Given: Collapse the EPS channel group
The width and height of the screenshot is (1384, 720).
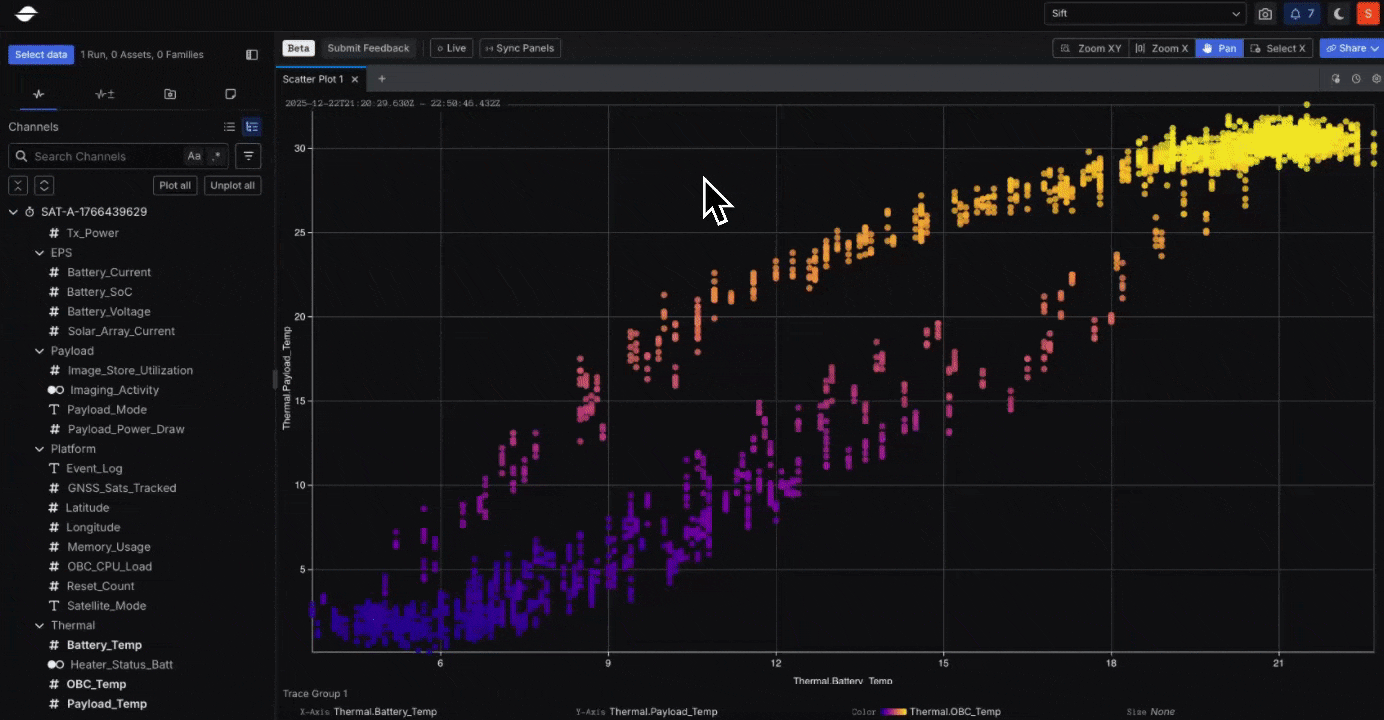Looking at the screenshot, I should point(38,252).
